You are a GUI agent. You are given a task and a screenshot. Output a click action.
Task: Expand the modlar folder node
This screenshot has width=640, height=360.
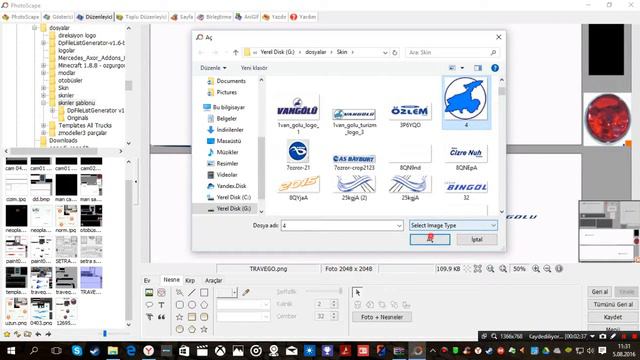[x=43, y=73]
